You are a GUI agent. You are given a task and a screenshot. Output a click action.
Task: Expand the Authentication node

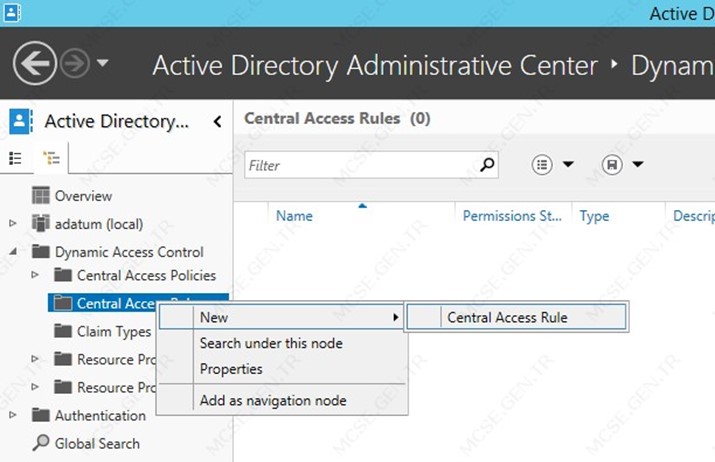pos(13,415)
